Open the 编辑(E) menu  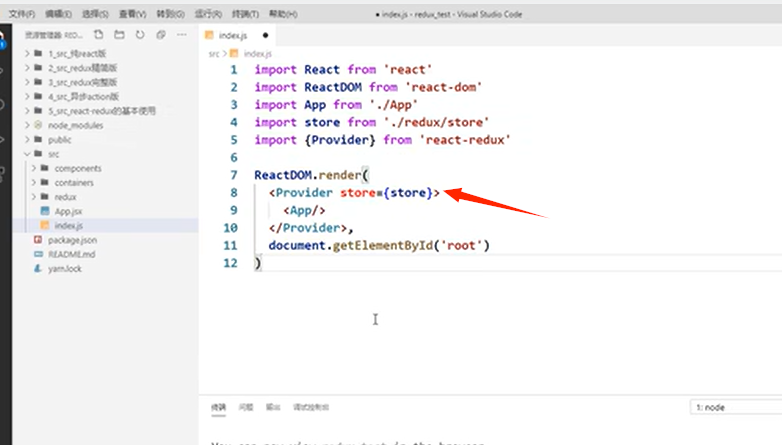[58, 14]
